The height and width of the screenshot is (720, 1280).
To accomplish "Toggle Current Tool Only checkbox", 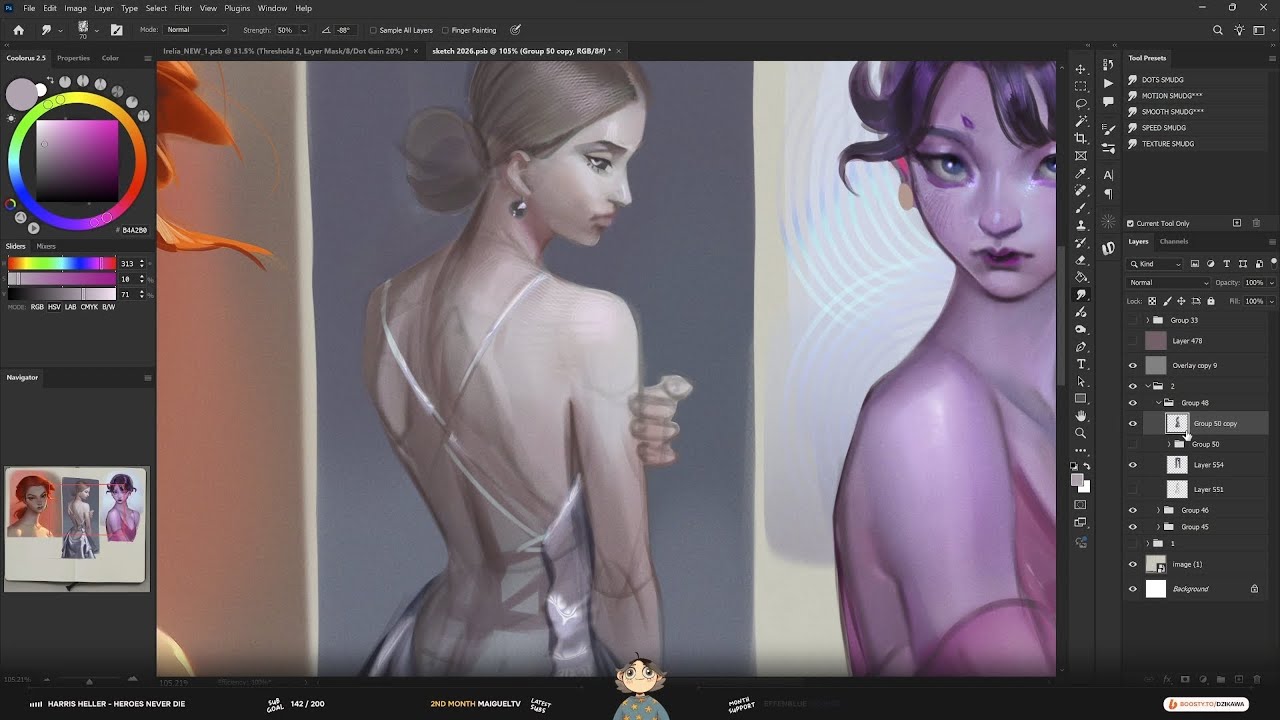I will pos(1130,223).
